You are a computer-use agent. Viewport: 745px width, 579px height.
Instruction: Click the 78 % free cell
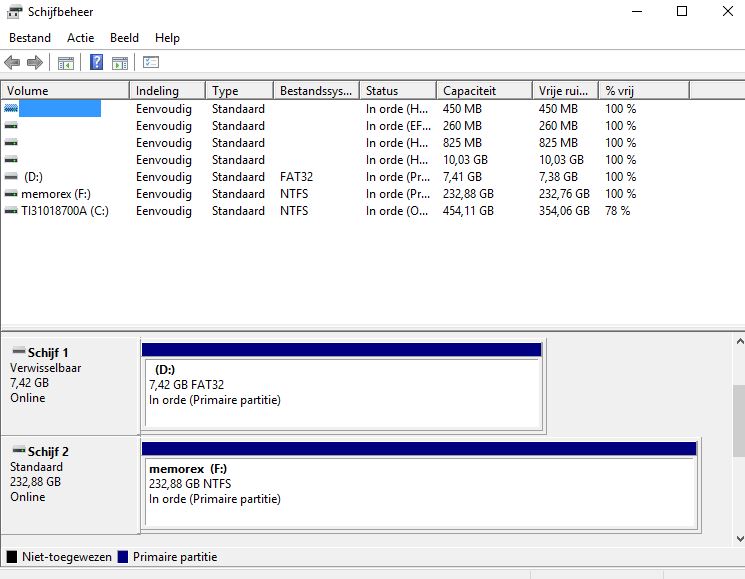(617, 211)
